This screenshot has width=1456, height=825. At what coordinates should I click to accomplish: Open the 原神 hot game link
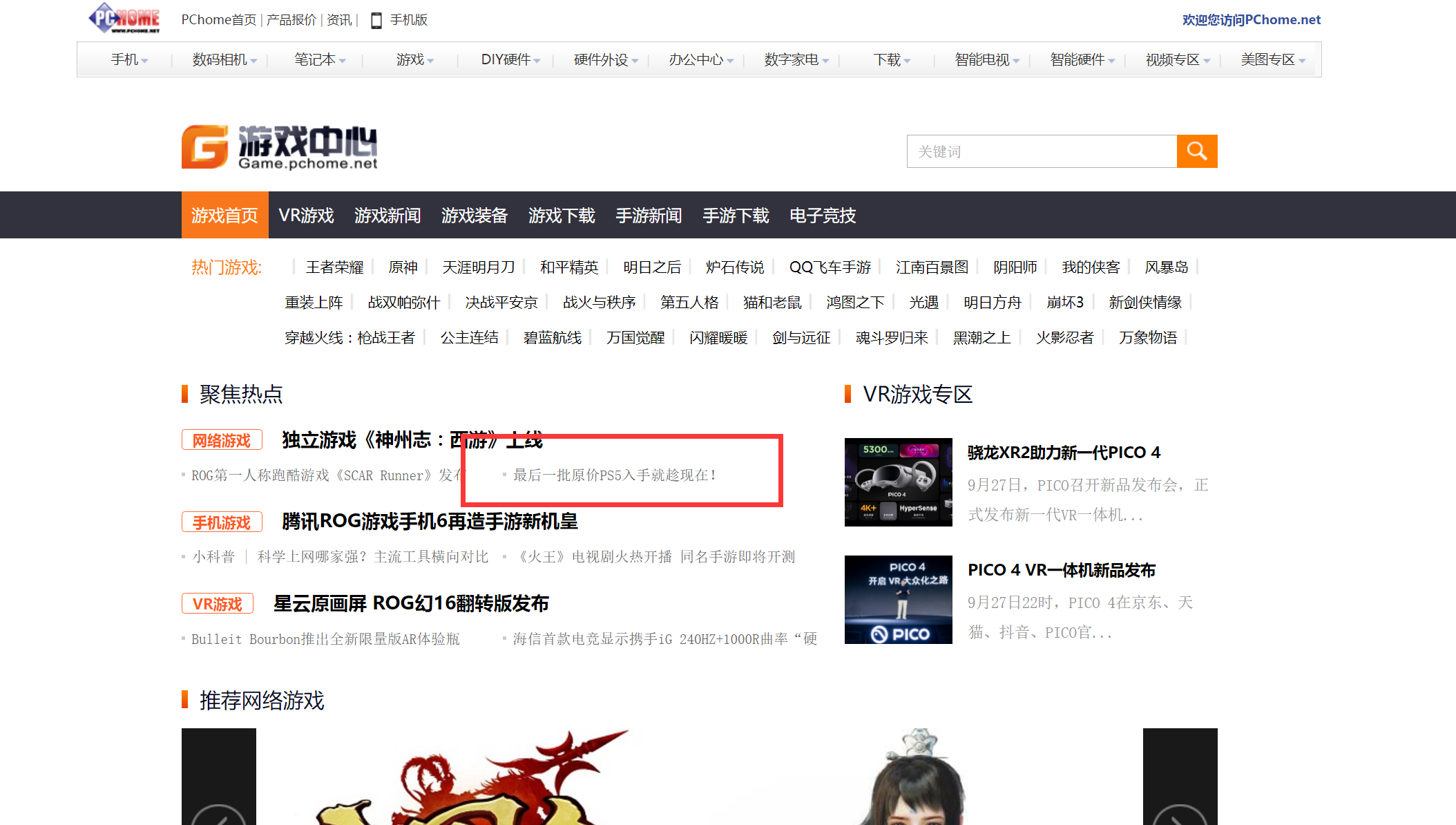tap(403, 267)
